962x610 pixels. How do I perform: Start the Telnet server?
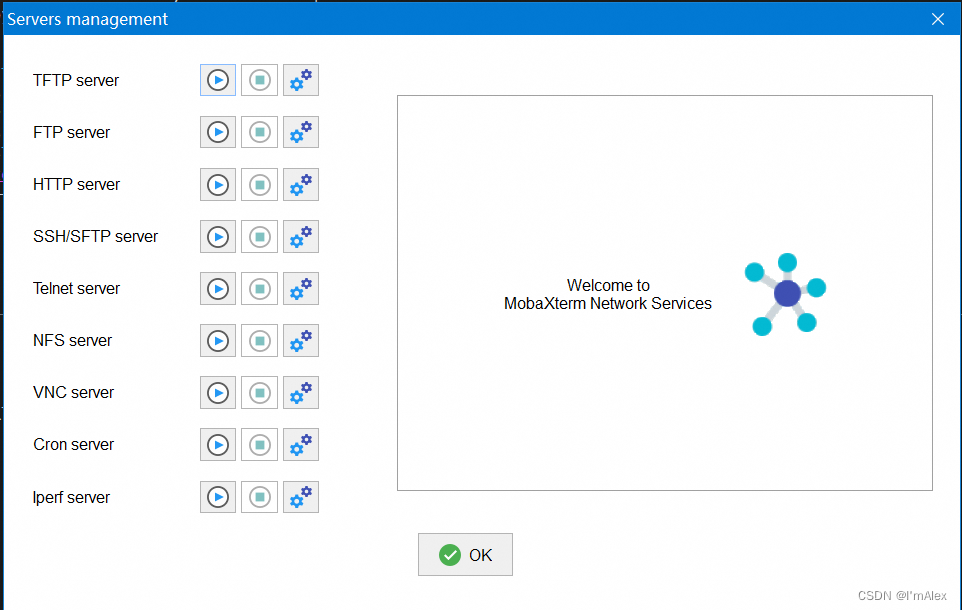point(218,288)
